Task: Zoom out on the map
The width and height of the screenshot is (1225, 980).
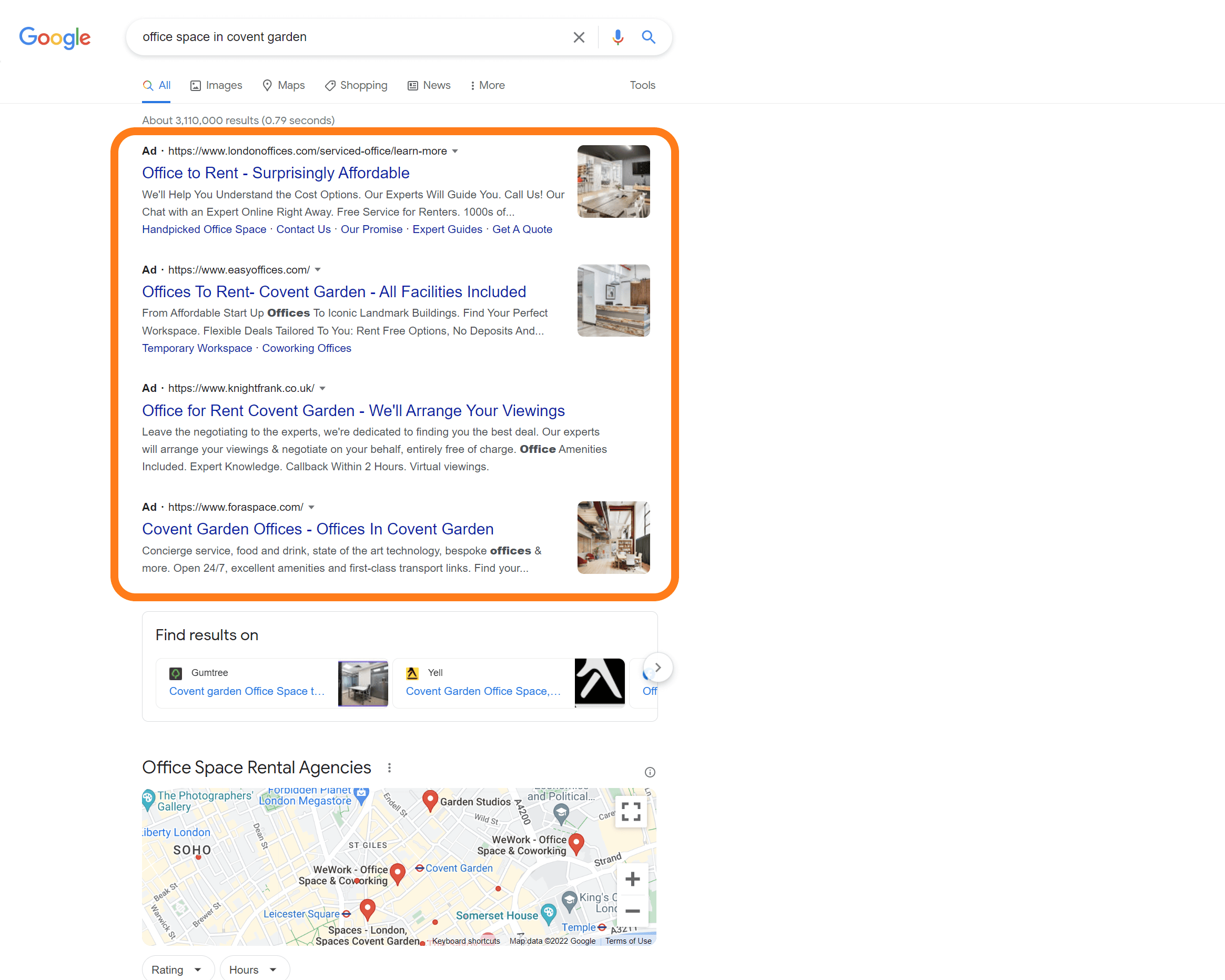Action: pyautogui.click(x=632, y=911)
